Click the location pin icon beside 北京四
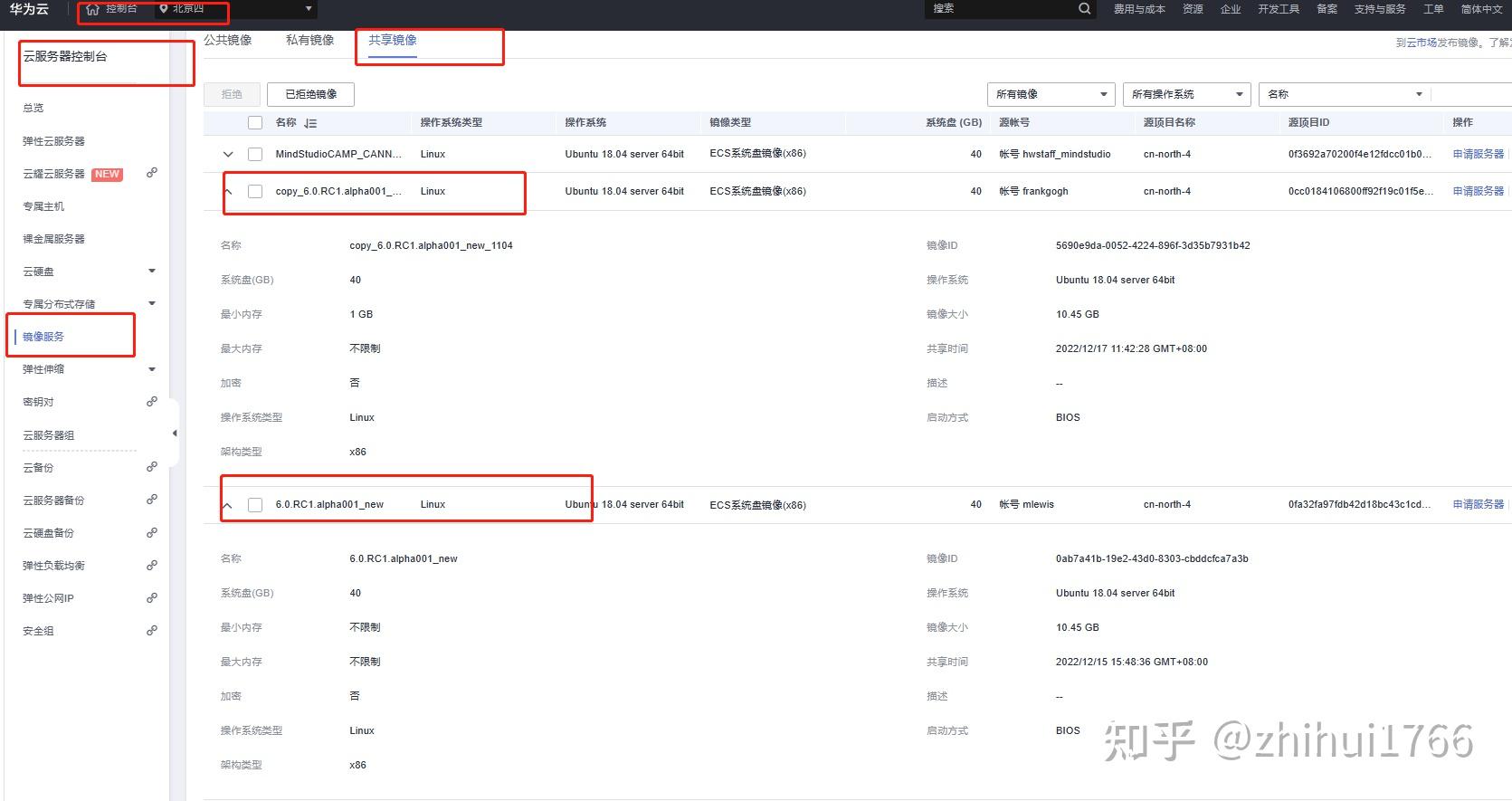The width and height of the screenshot is (1512, 801). click(163, 9)
